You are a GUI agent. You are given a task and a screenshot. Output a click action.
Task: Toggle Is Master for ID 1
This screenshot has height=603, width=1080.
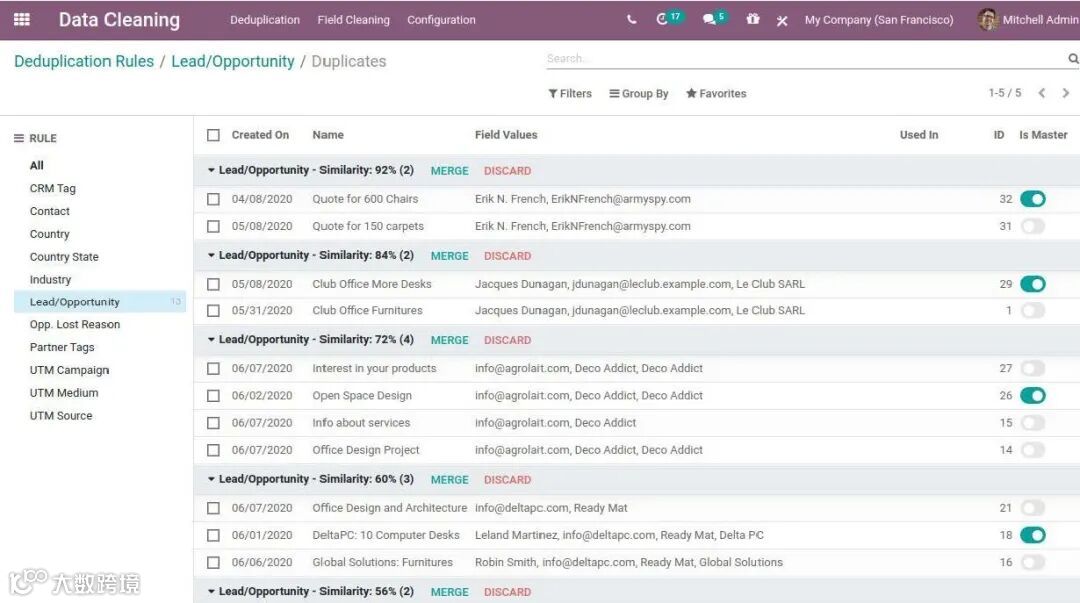coord(1032,311)
